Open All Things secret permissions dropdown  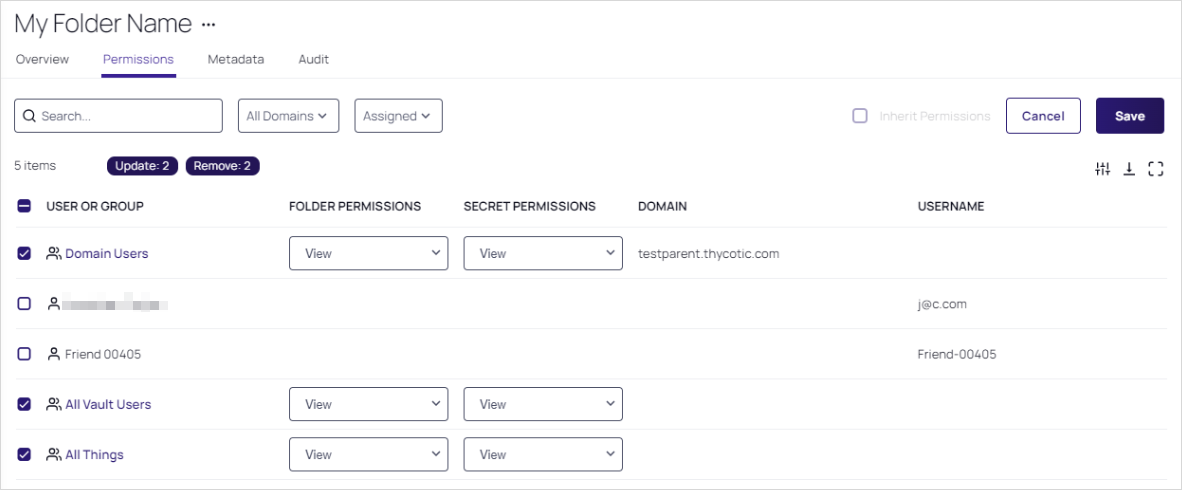click(x=543, y=455)
